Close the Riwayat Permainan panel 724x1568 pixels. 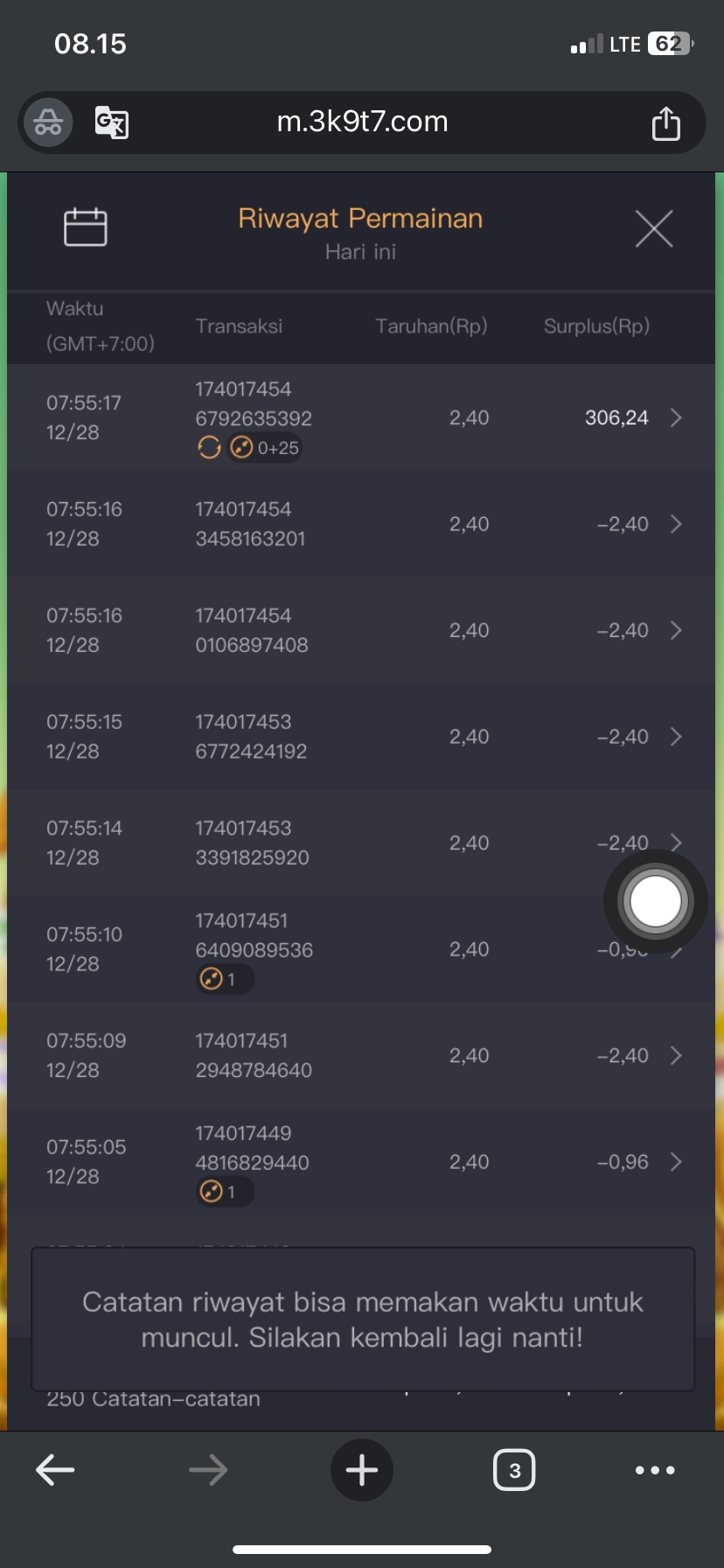654,229
